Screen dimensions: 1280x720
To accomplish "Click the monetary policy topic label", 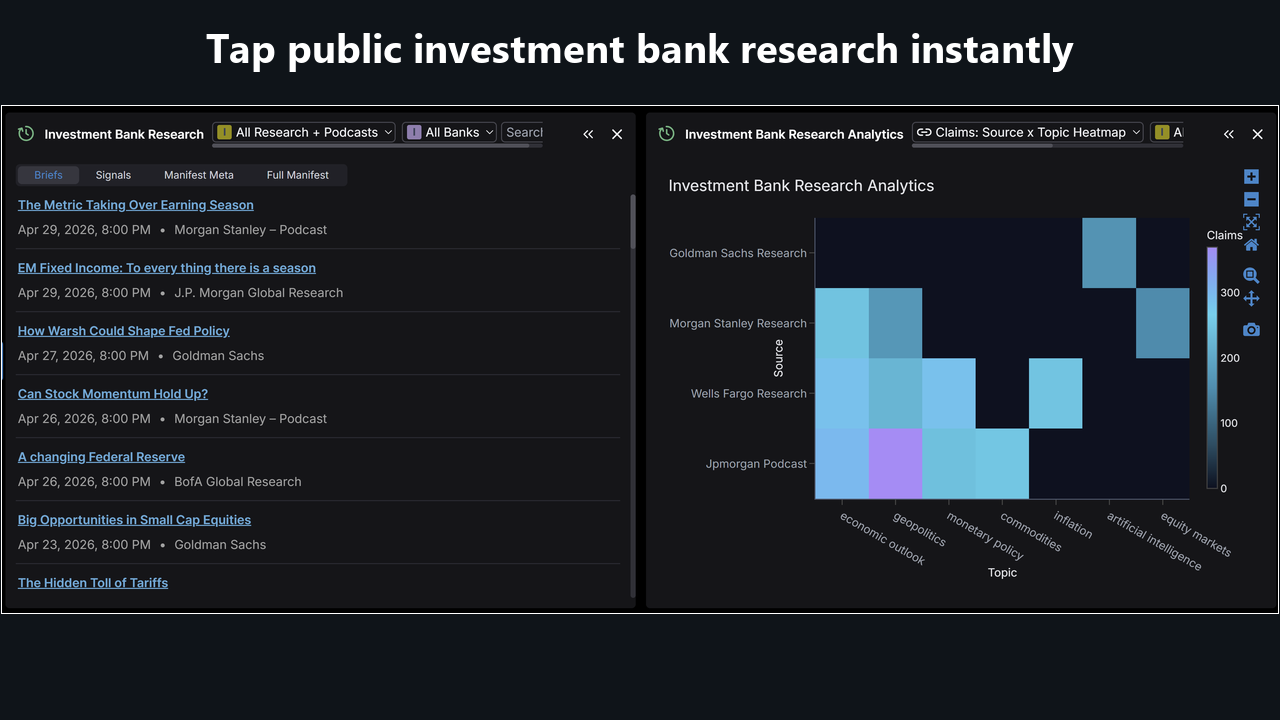I will pyautogui.click(x=985, y=535).
